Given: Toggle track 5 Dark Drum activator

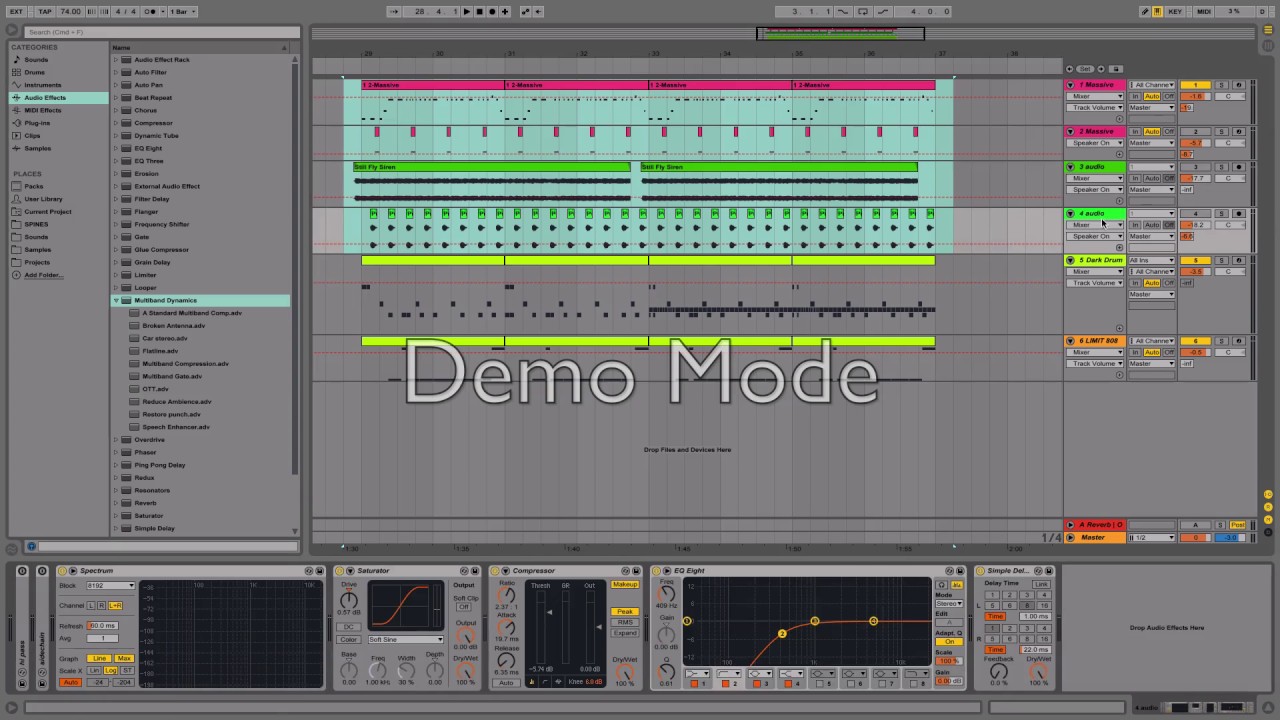Looking at the screenshot, I should [1194, 260].
